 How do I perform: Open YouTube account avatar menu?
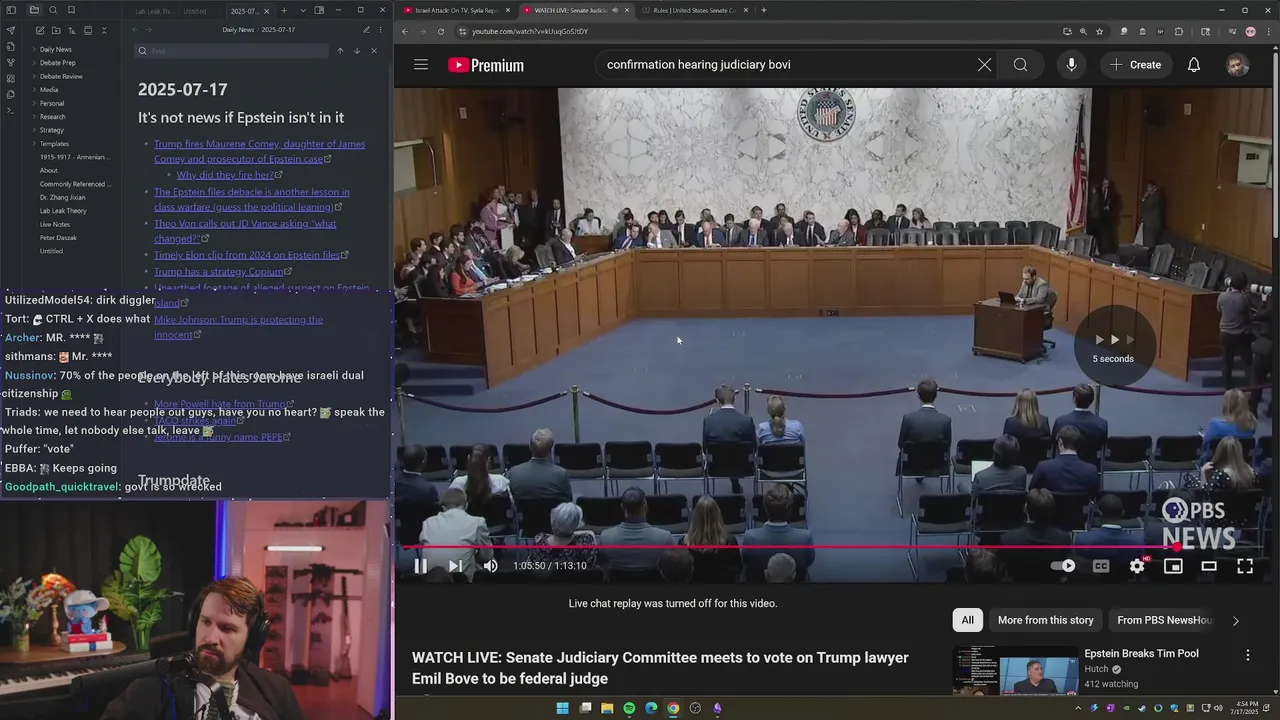(1237, 65)
